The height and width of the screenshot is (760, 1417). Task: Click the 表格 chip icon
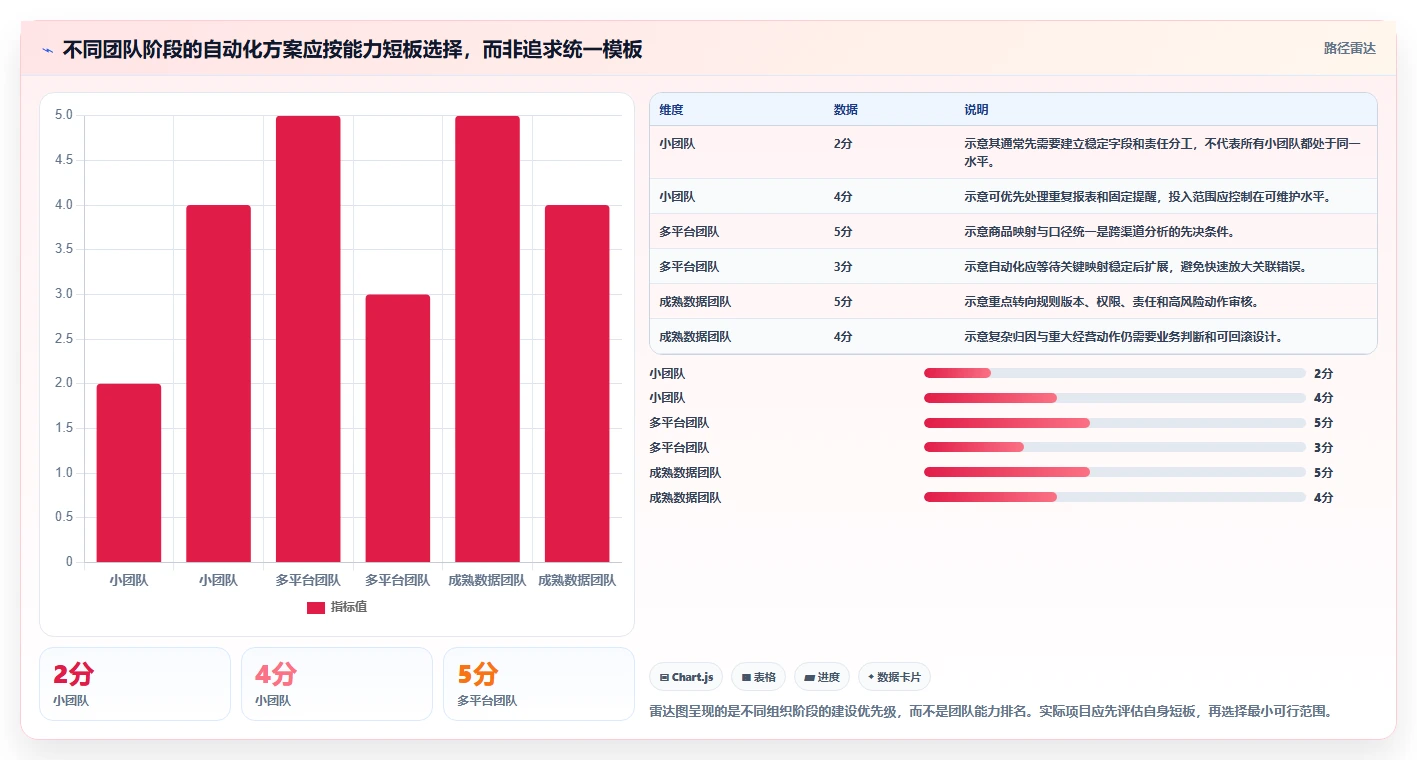pyautogui.click(x=746, y=677)
